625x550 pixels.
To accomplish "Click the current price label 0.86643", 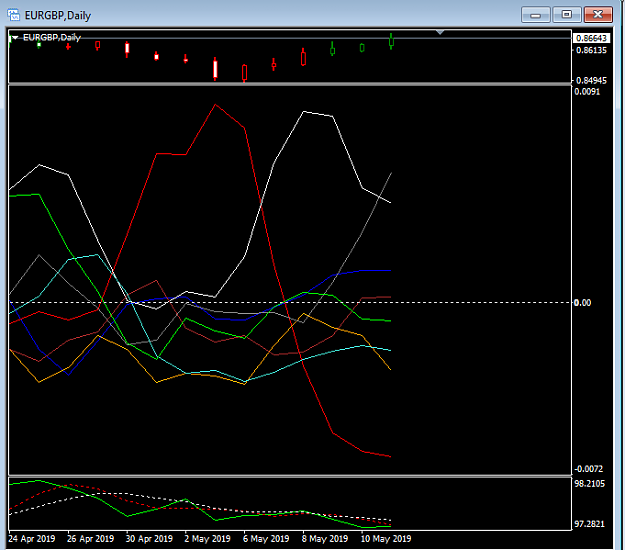I will click(x=592, y=38).
